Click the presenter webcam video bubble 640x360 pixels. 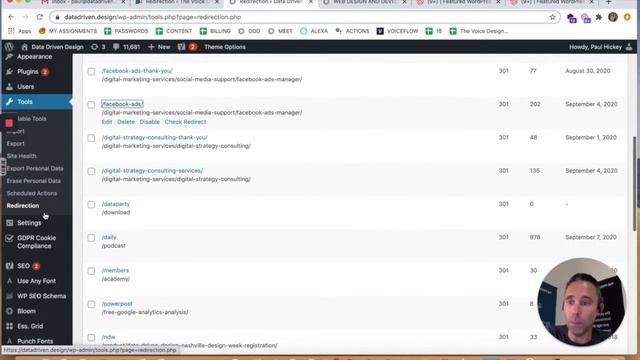pos(581,302)
